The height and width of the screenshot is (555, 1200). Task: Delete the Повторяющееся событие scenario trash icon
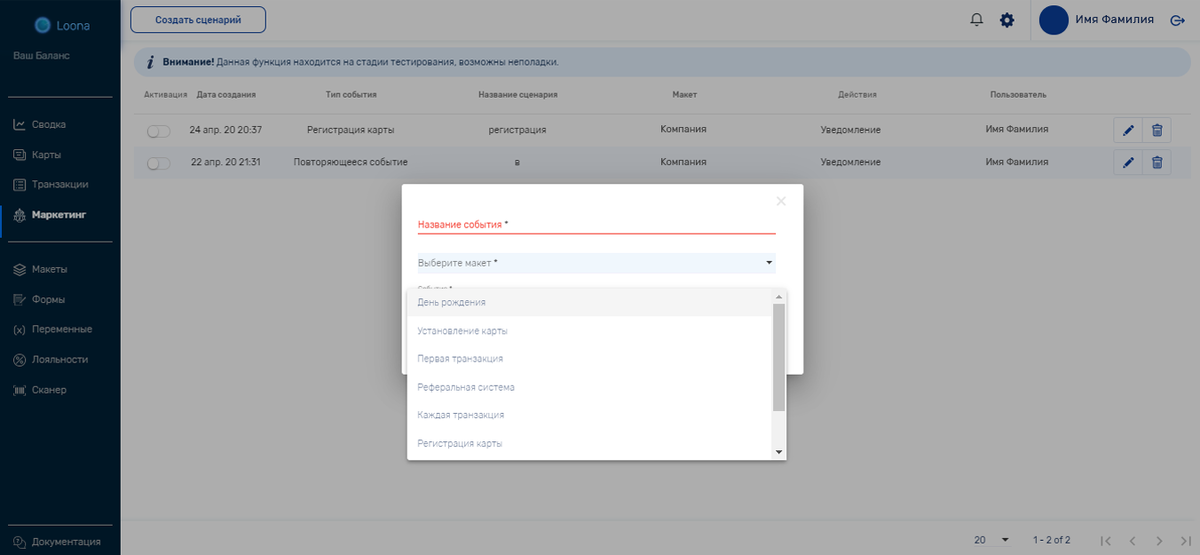click(1157, 163)
